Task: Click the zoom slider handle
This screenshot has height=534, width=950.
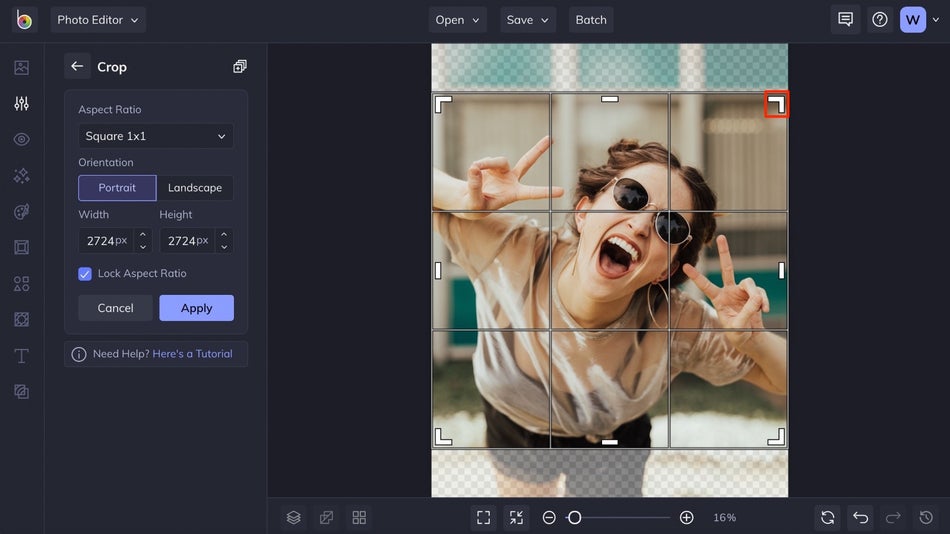Action: coord(574,517)
